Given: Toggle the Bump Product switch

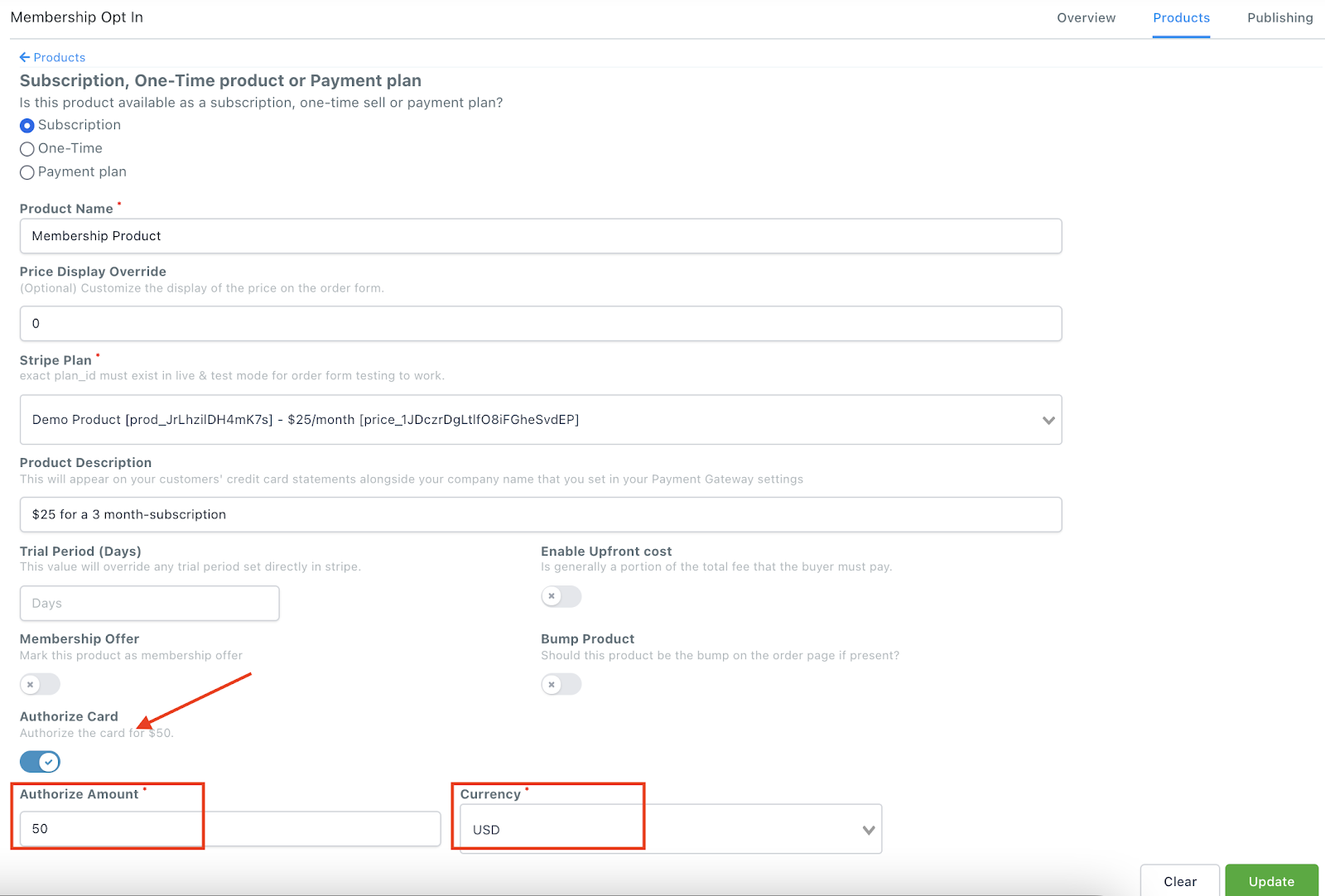Looking at the screenshot, I should point(561,684).
